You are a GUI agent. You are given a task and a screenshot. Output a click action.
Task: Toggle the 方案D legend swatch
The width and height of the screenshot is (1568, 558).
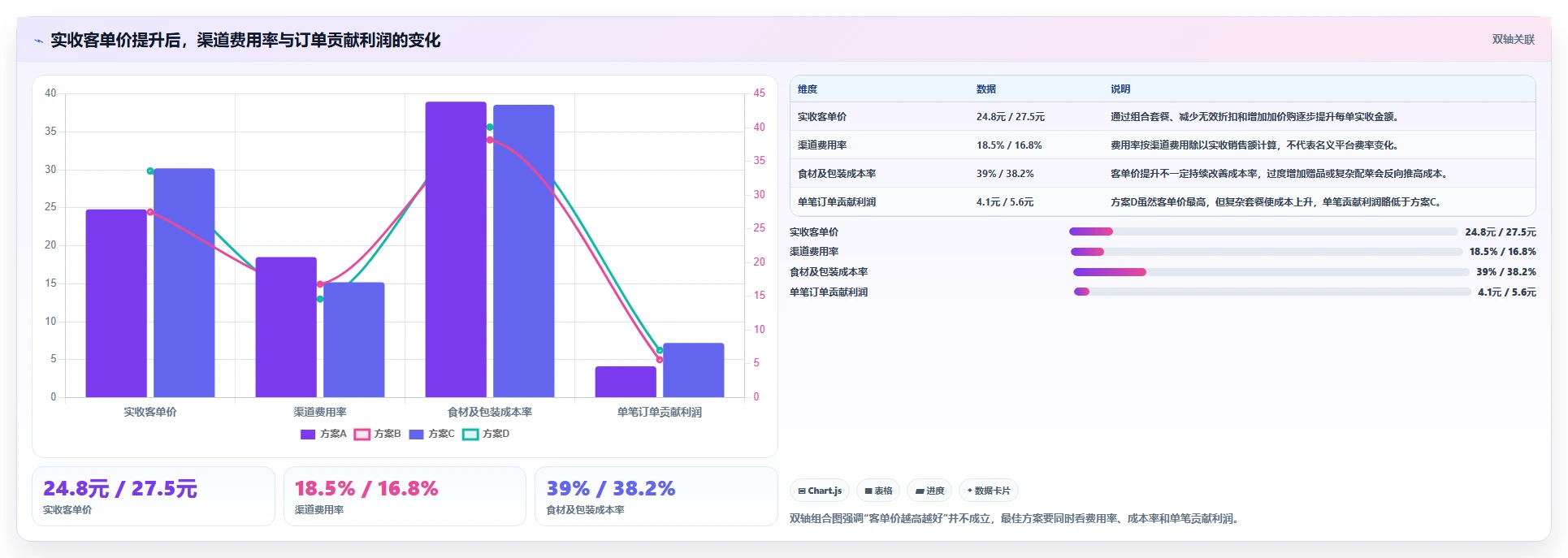point(470,435)
